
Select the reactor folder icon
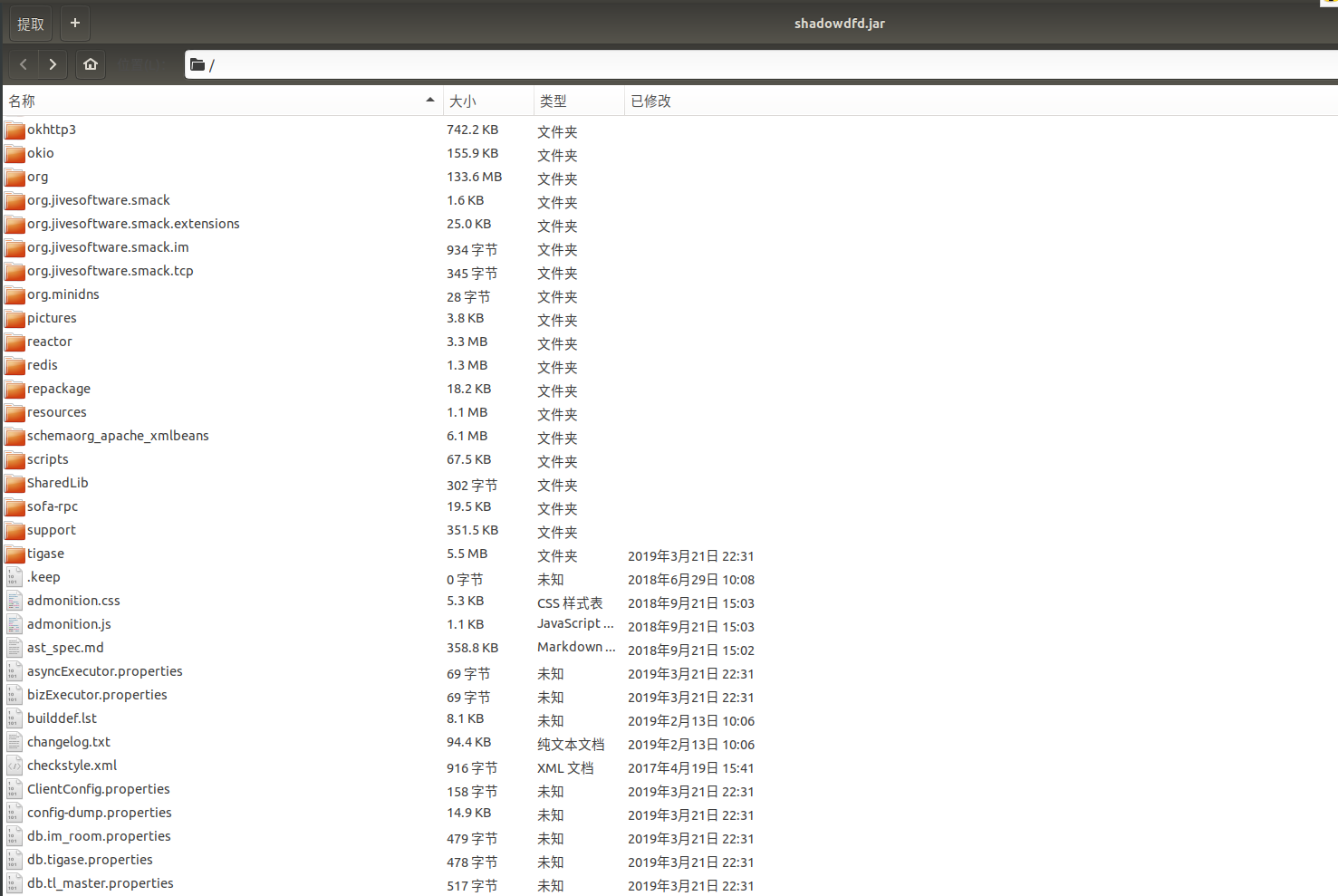pos(14,342)
